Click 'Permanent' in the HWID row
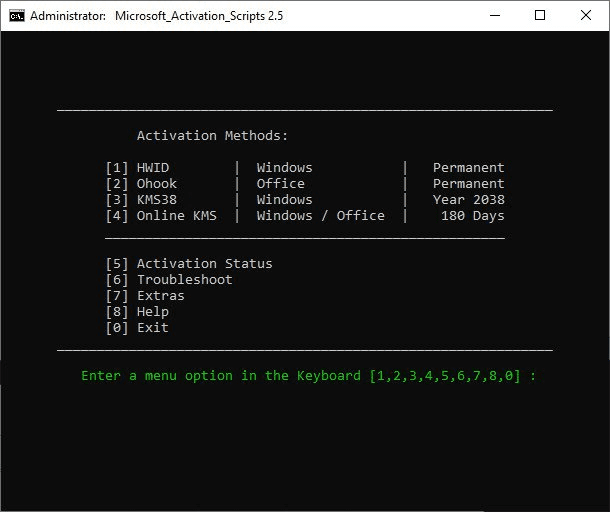 point(468,168)
